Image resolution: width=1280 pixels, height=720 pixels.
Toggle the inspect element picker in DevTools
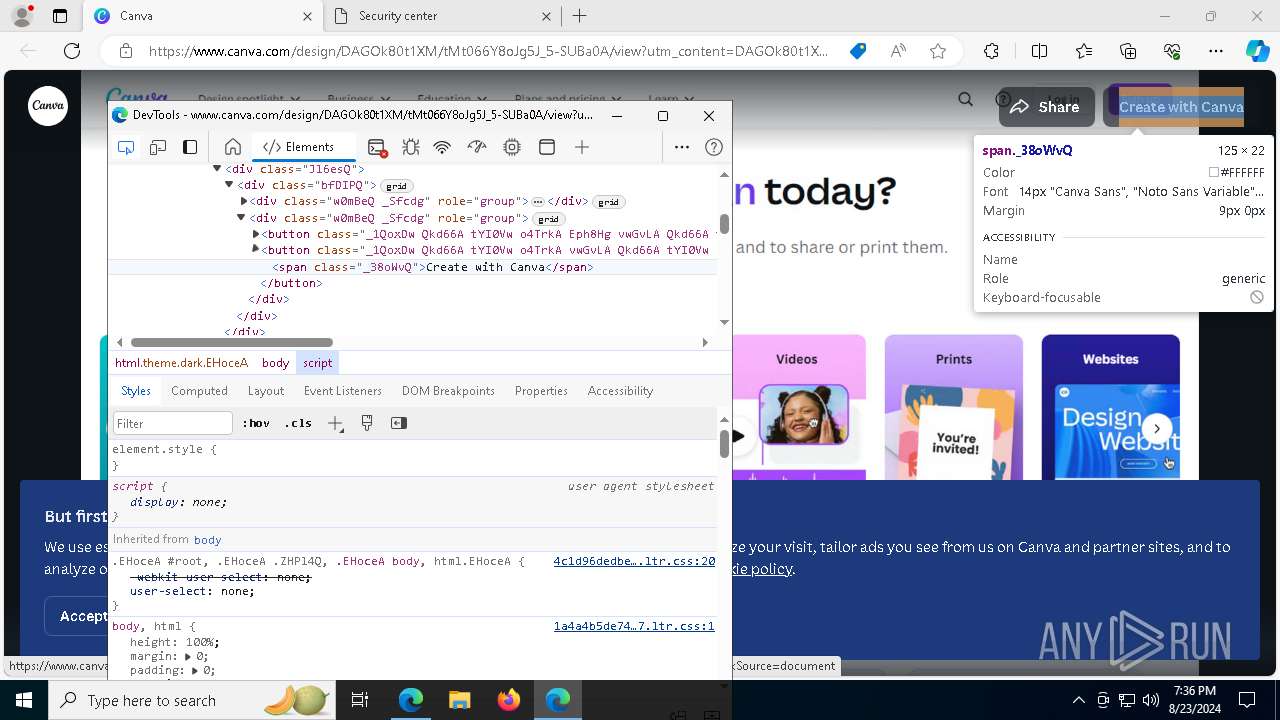126,147
